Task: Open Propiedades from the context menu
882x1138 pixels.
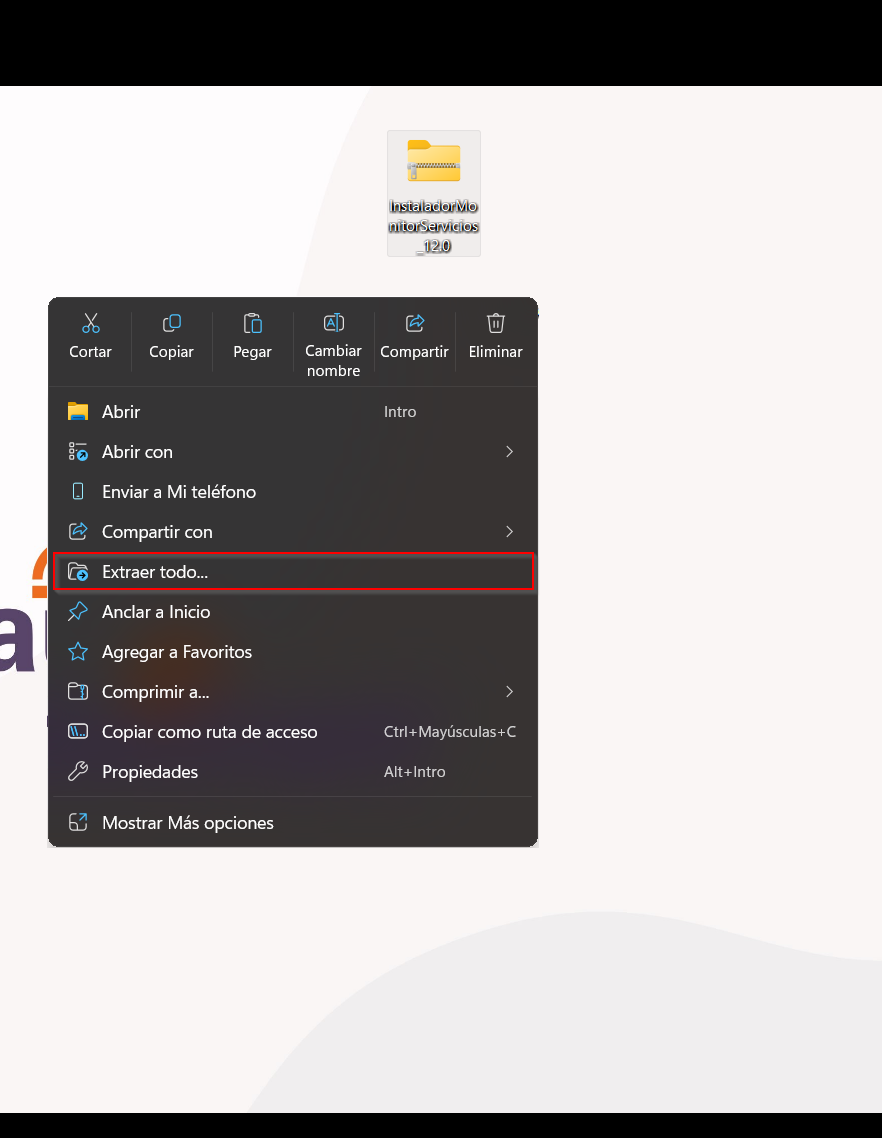Action: tap(293, 771)
